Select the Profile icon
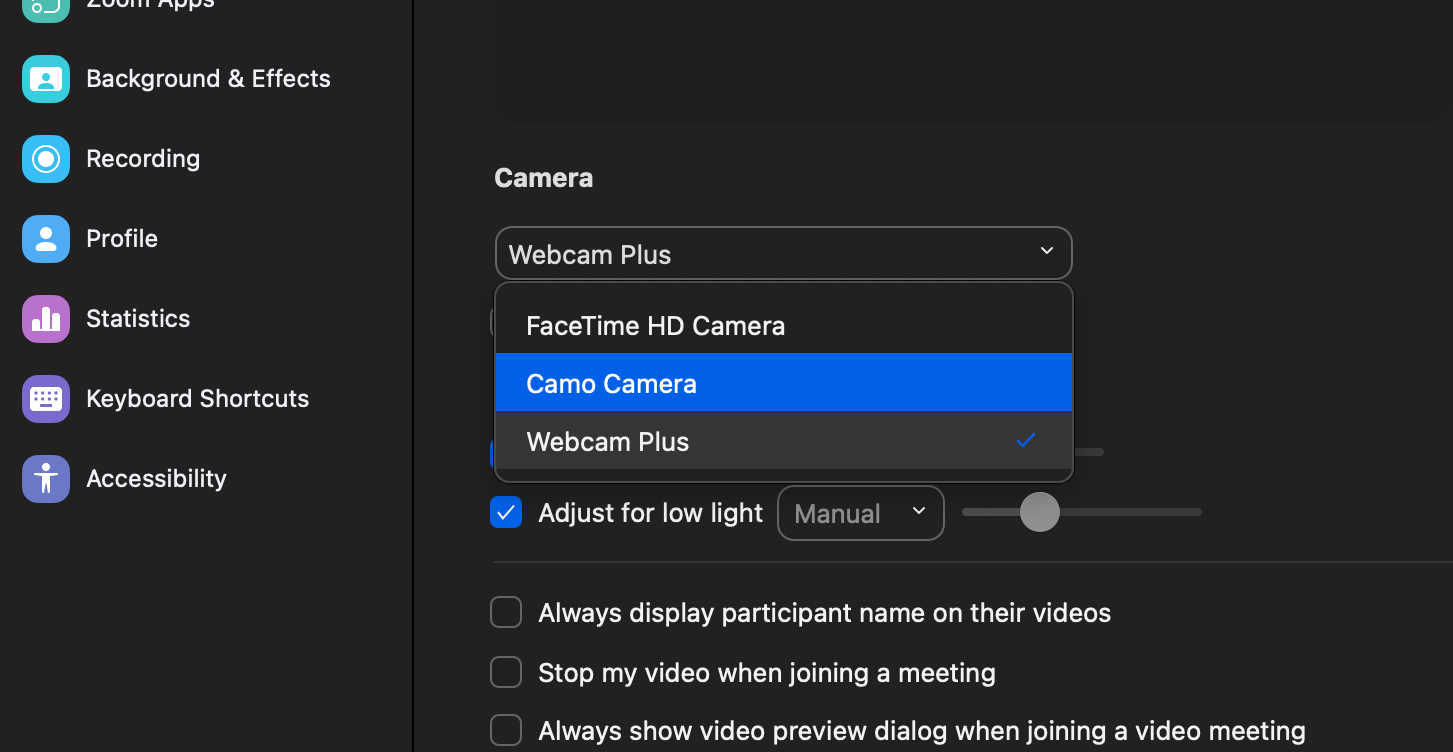This screenshot has width=1453, height=752. click(46, 239)
